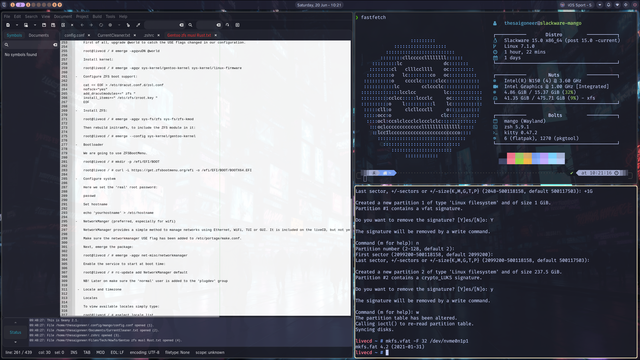Open the View menu in Geany

click(45, 16)
